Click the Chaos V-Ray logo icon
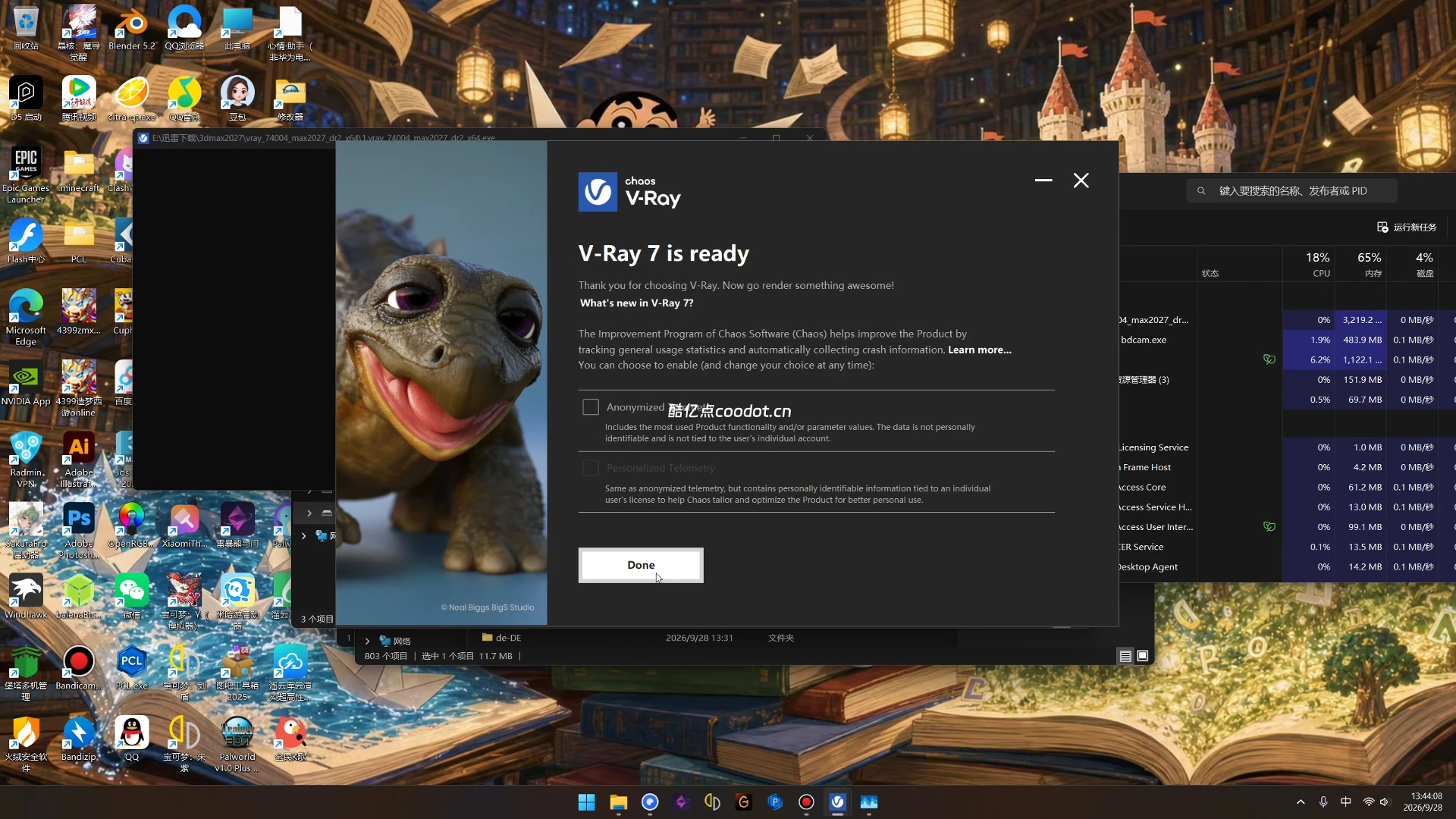Screen dimensions: 1456x819 (598, 192)
